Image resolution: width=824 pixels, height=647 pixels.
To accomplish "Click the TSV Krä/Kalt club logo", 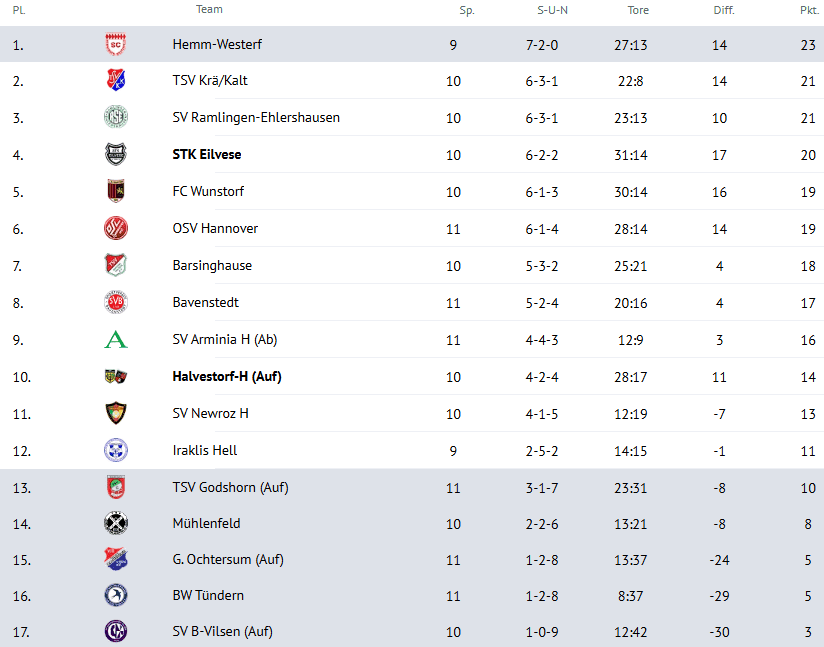I will tap(116, 81).
